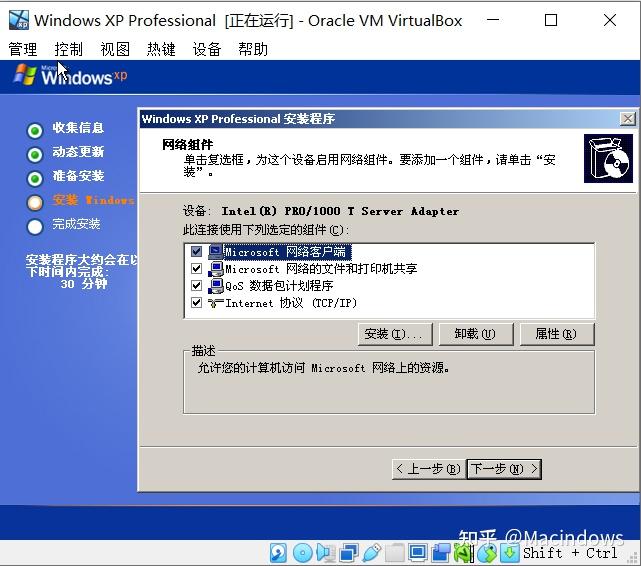Open the 控制 menu

point(69,49)
